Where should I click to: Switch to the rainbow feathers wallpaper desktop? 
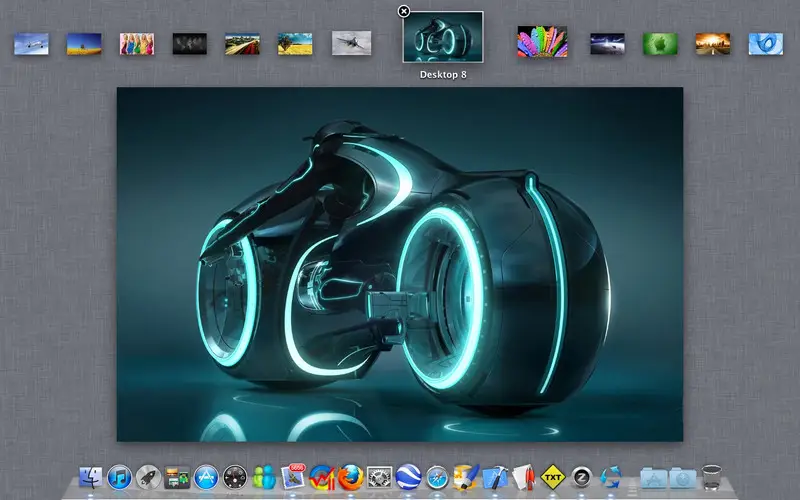(x=542, y=41)
